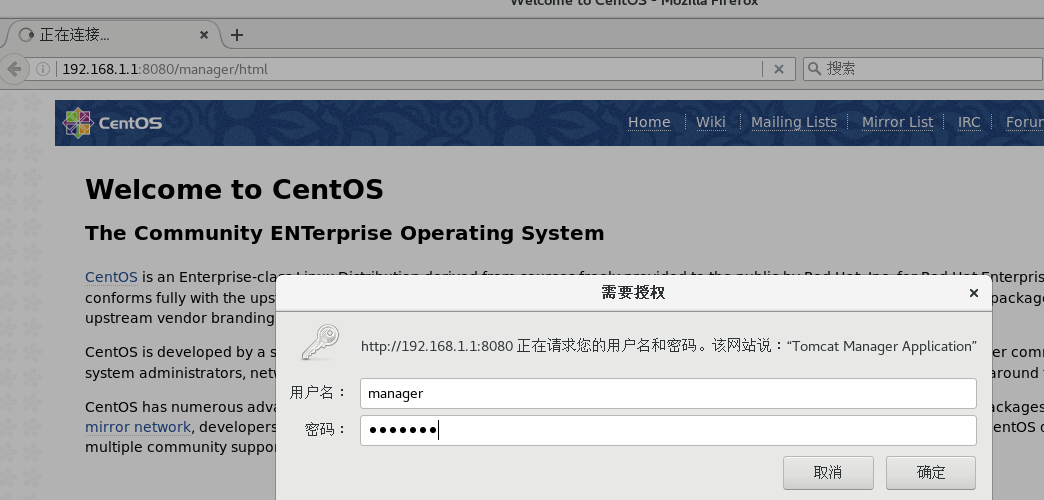Click the 密码 password field
This screenshot has height=500, width=1044.
point(668,430)
